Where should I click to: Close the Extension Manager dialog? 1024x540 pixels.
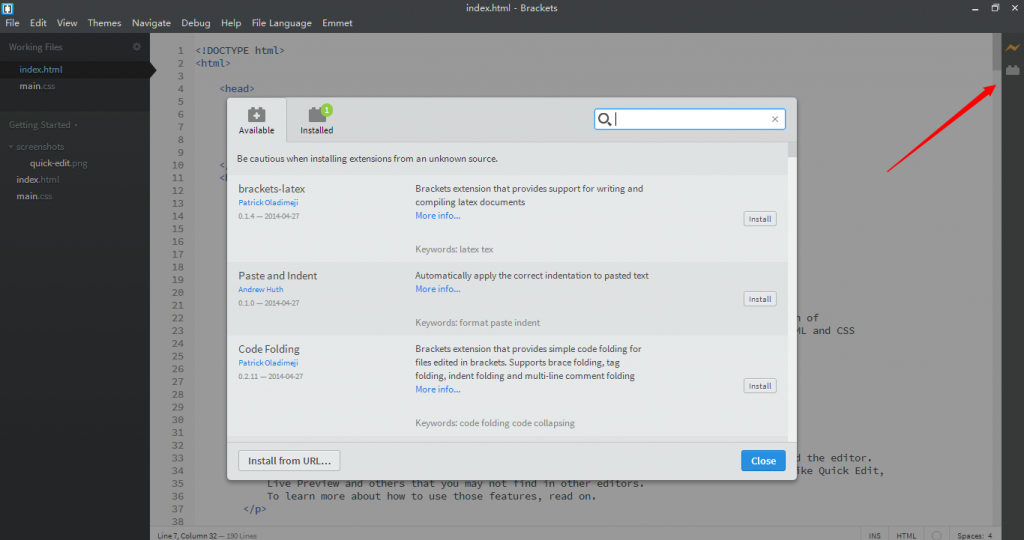coord(763,460)
